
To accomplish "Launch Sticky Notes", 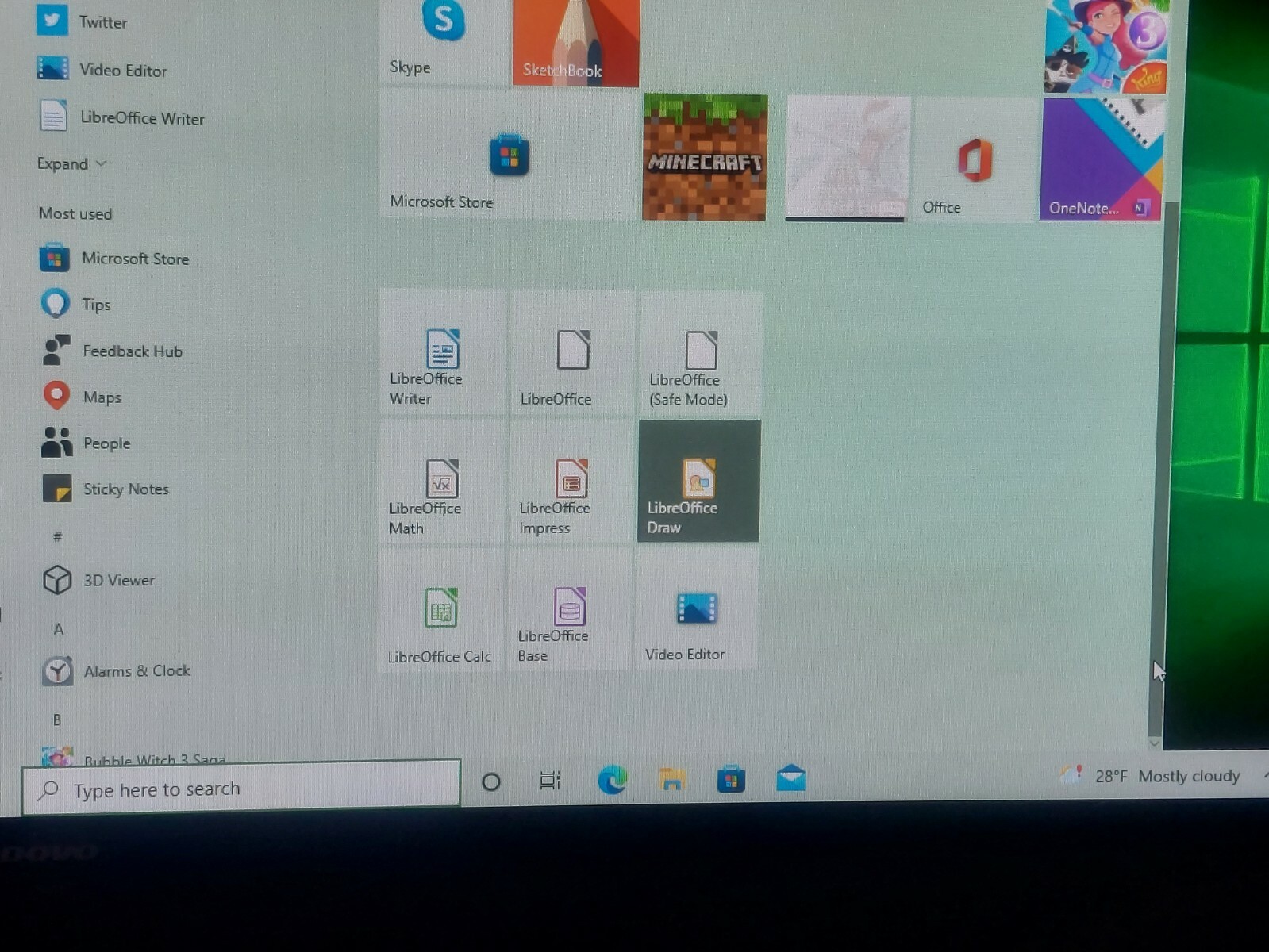I will pos(106,489).
